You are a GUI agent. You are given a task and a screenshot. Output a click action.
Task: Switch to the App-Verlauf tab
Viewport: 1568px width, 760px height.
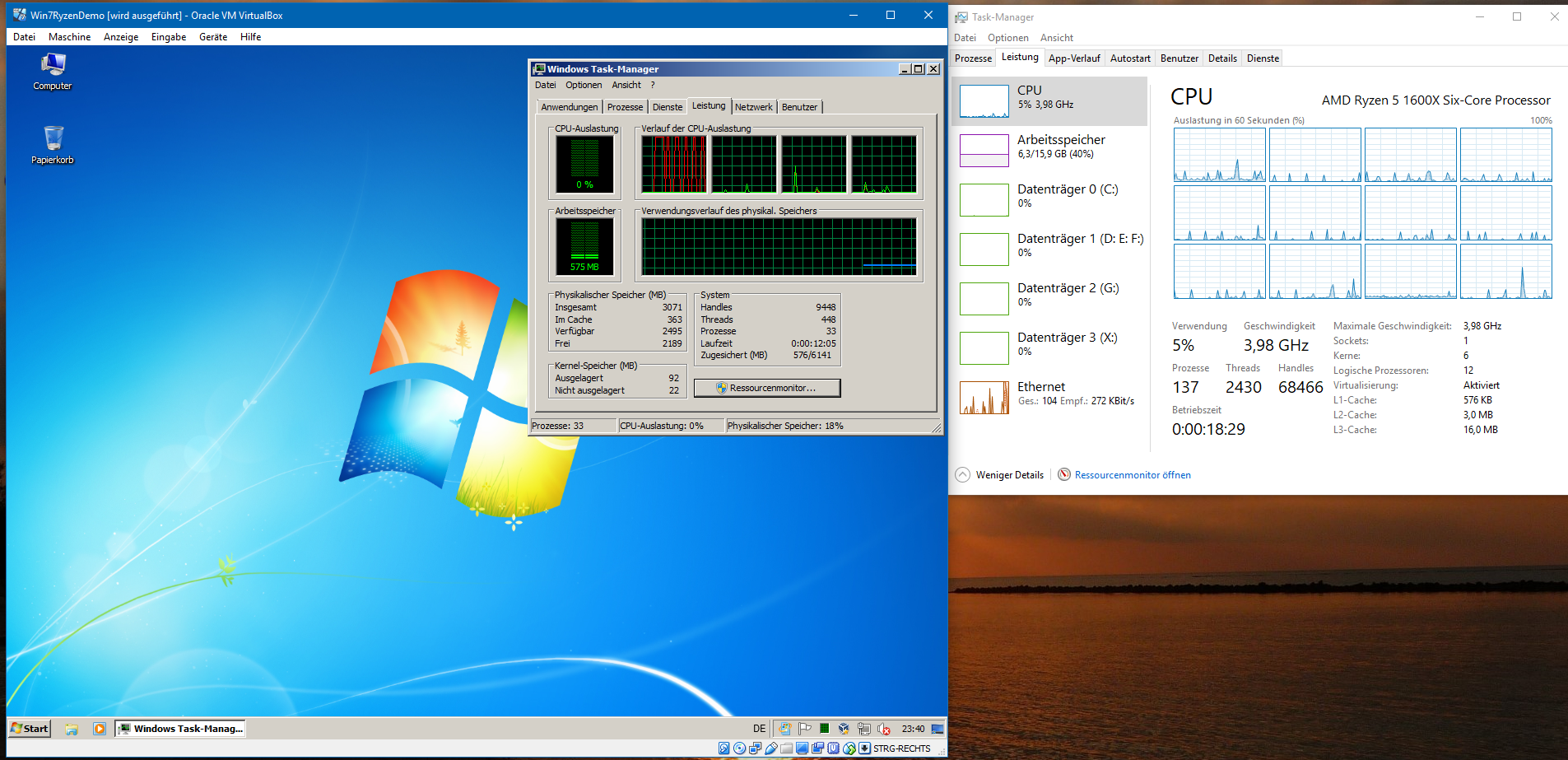pyautogui.click(x=1074, y=58)
